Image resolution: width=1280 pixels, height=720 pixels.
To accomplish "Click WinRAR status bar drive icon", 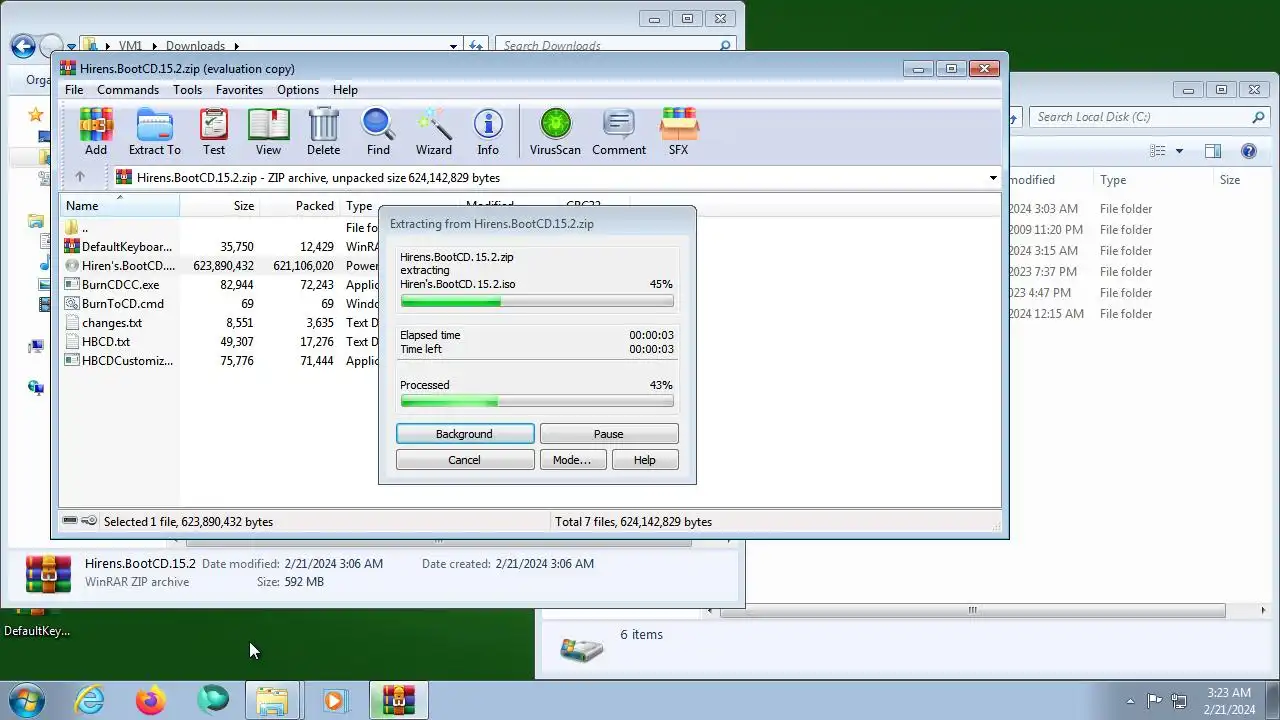I will click(71, 521).
